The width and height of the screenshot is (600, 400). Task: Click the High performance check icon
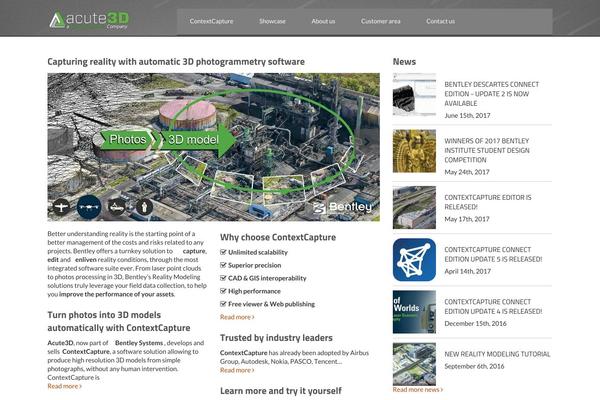point(223,291)
